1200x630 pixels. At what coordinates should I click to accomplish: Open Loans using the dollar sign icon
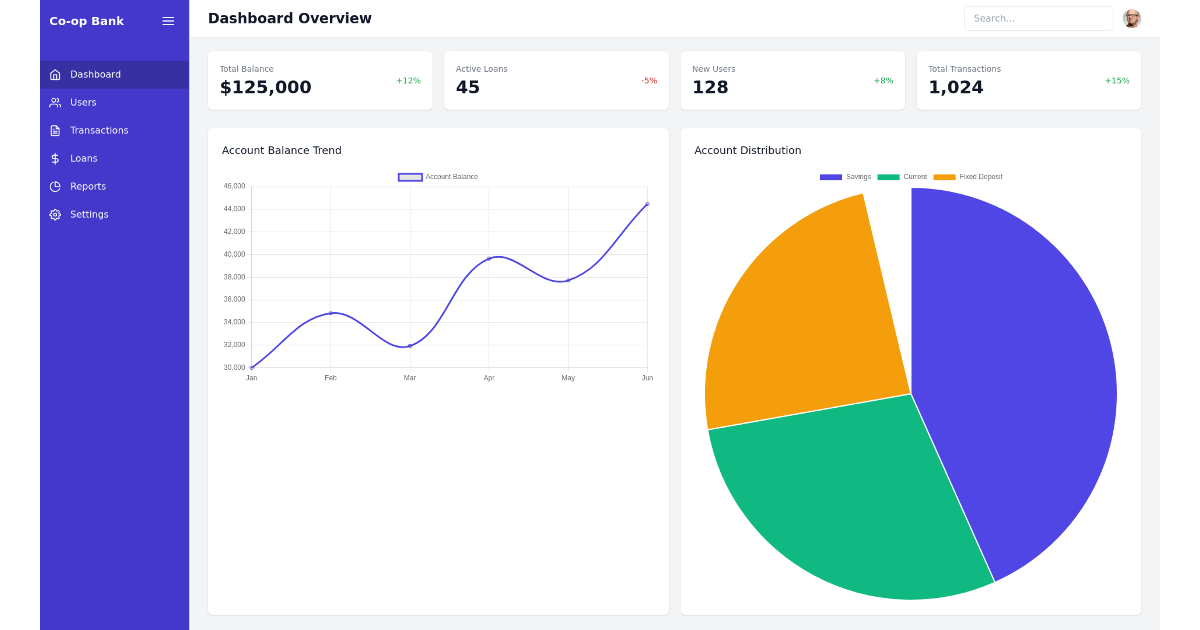point(54,158)
